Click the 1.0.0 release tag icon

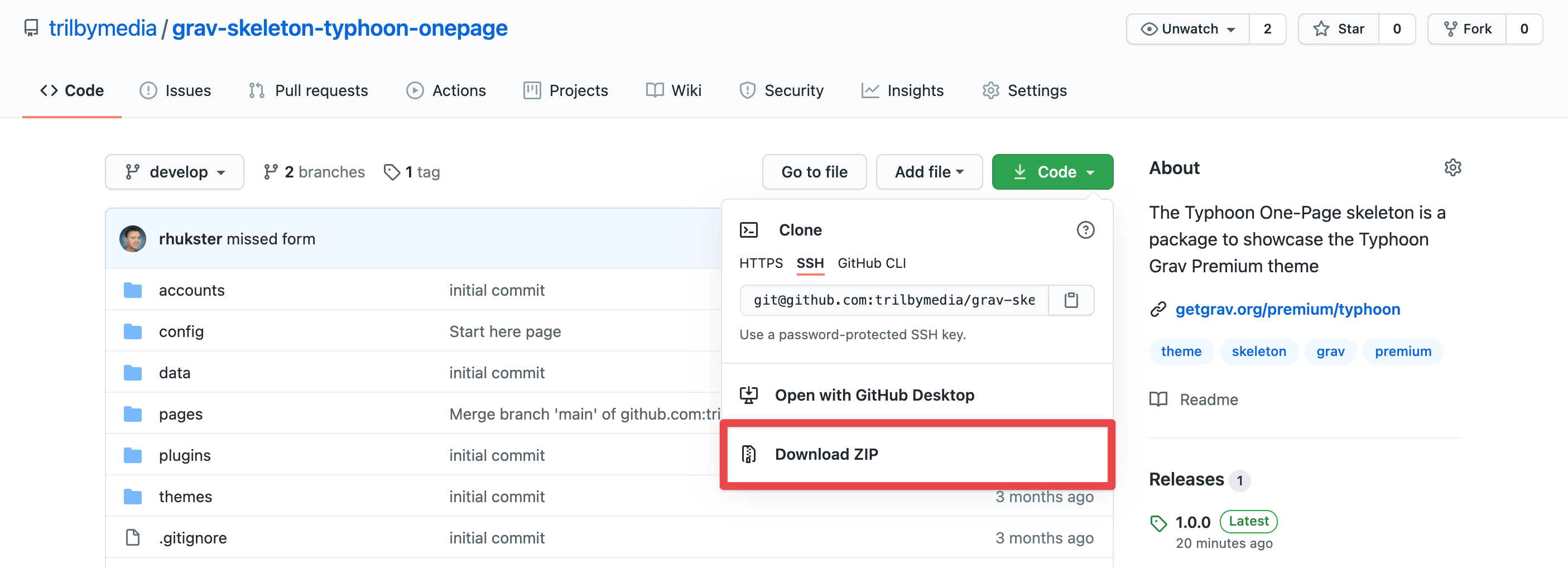coord(1158,523)
